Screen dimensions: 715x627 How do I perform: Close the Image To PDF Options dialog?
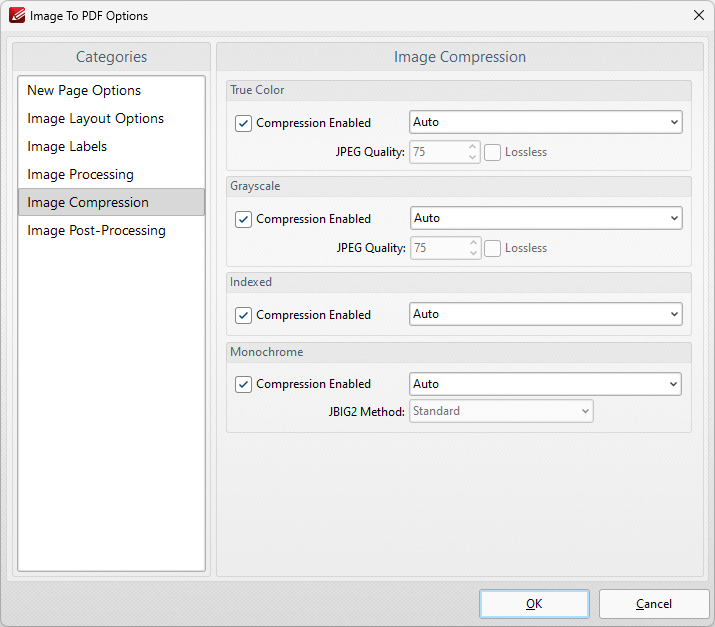click(x=699, y=16)
